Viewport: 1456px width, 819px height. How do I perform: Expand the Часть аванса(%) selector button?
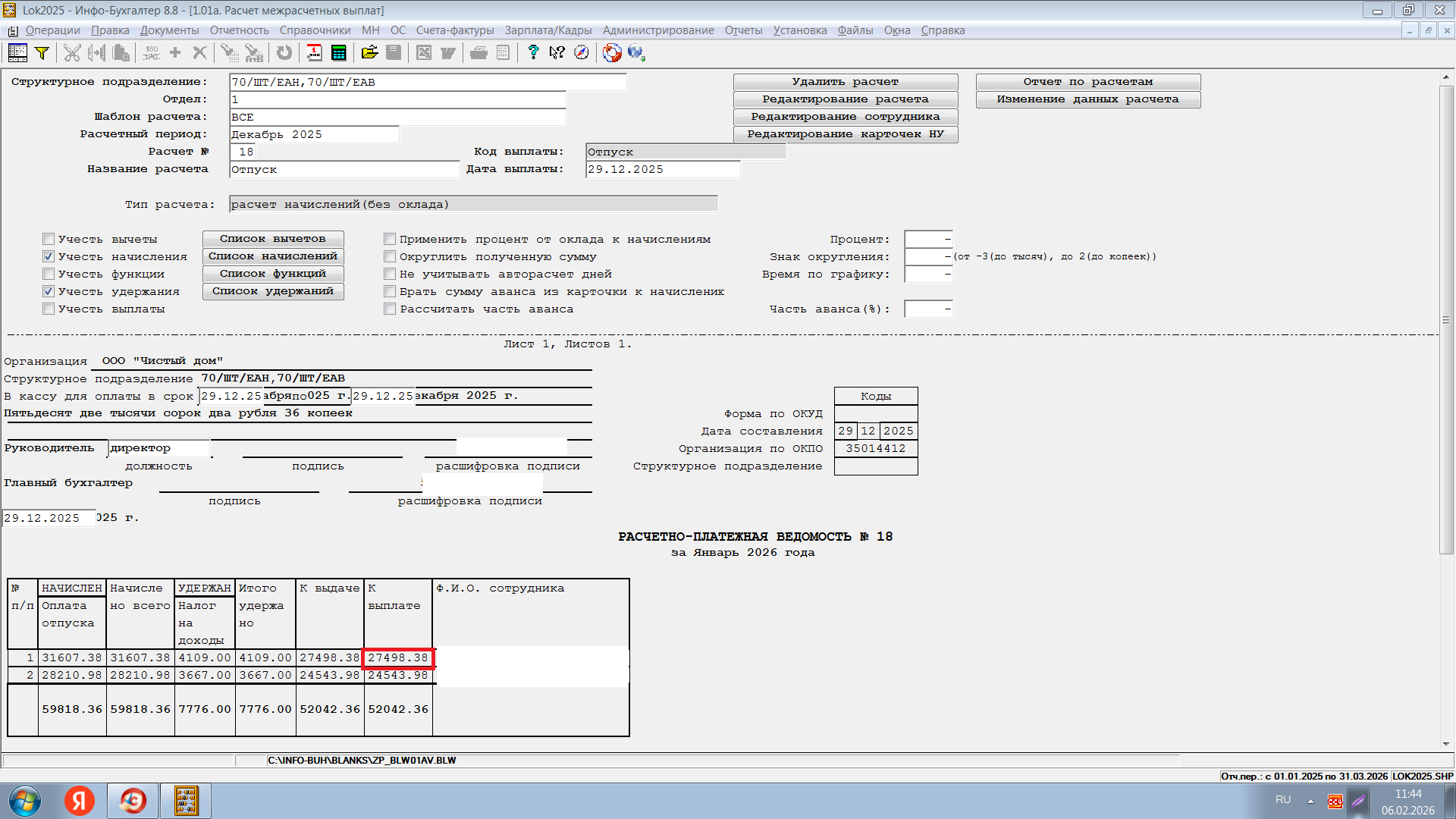(x=947, y=309)
